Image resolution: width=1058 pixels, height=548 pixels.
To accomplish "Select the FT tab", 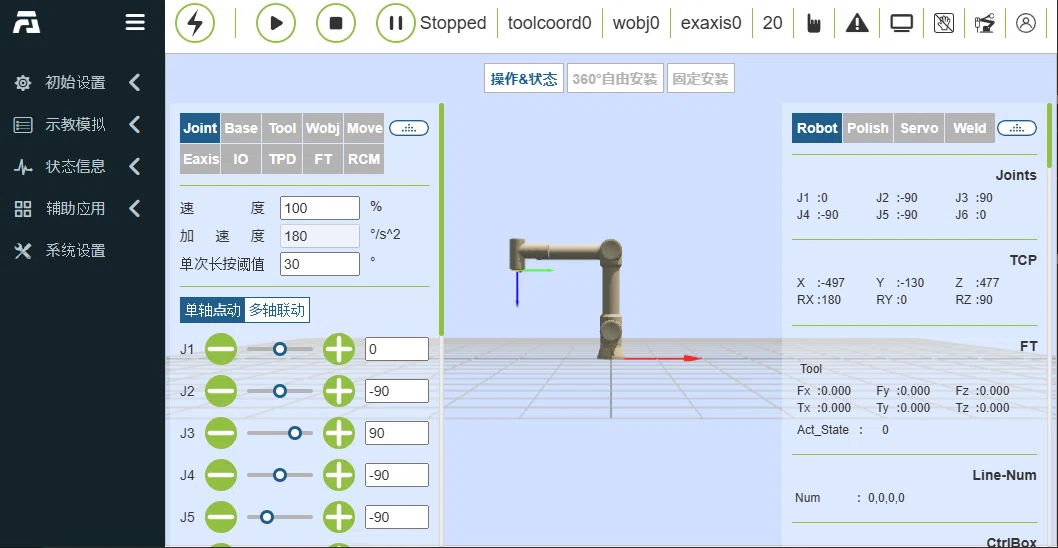I will click(323, 159).
